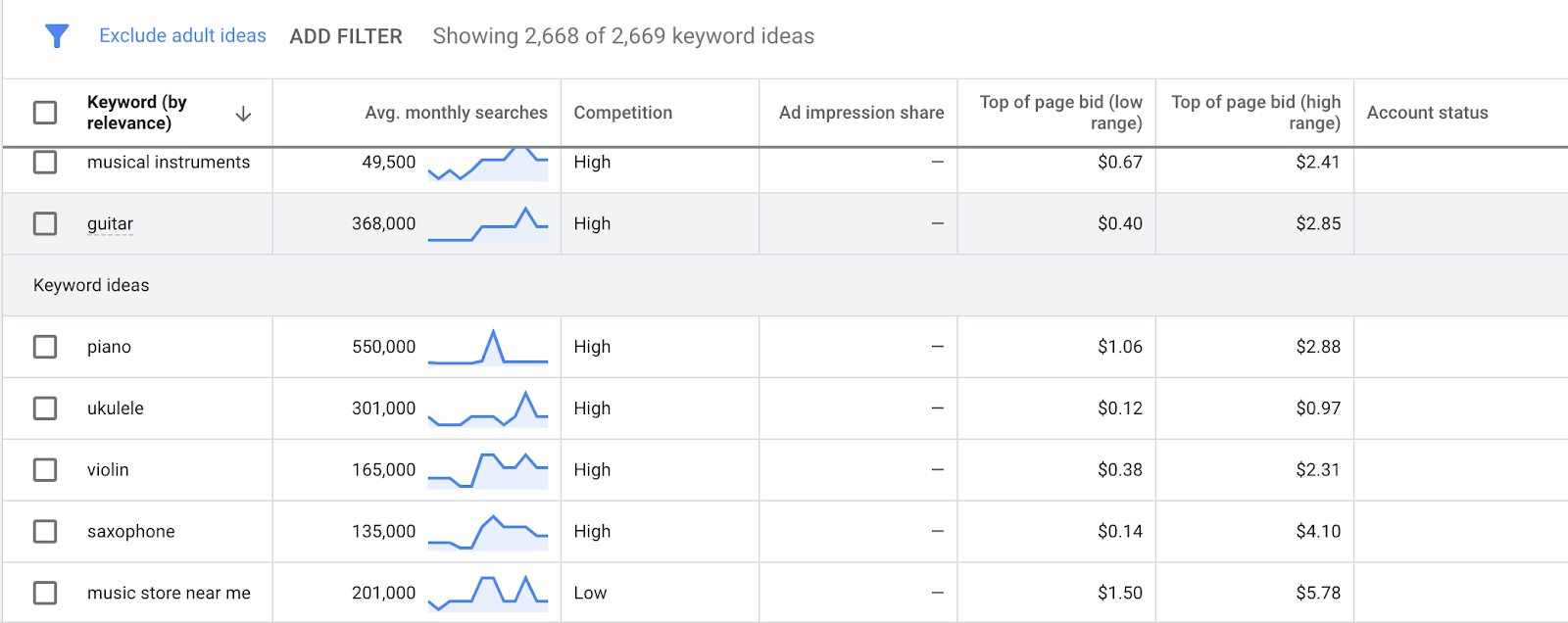This screenshot has height=623, width=1568.
Task: Click the 49,500 searches value
Action: 389,162
